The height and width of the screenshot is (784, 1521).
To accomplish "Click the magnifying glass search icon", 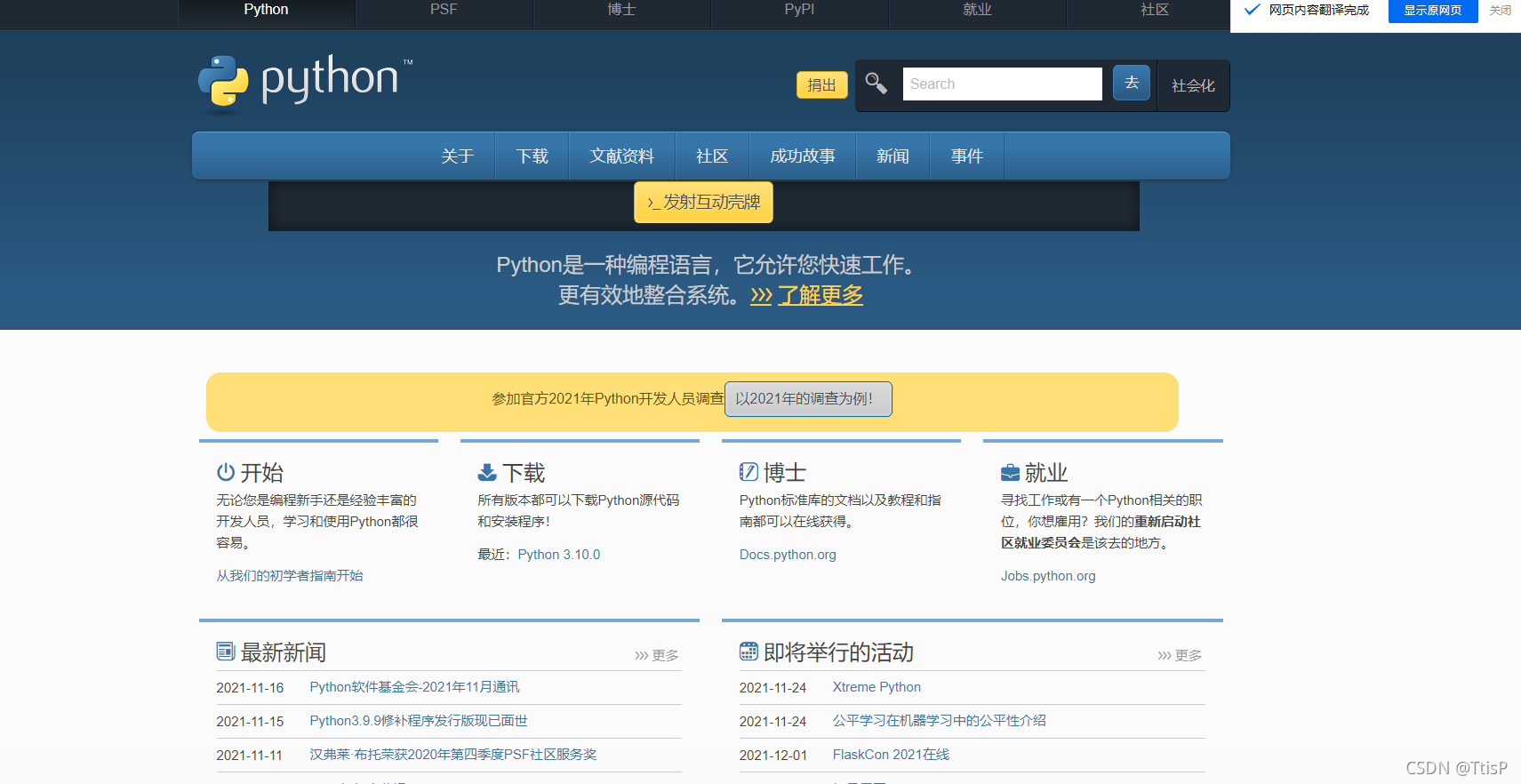I will click(877, 84).
